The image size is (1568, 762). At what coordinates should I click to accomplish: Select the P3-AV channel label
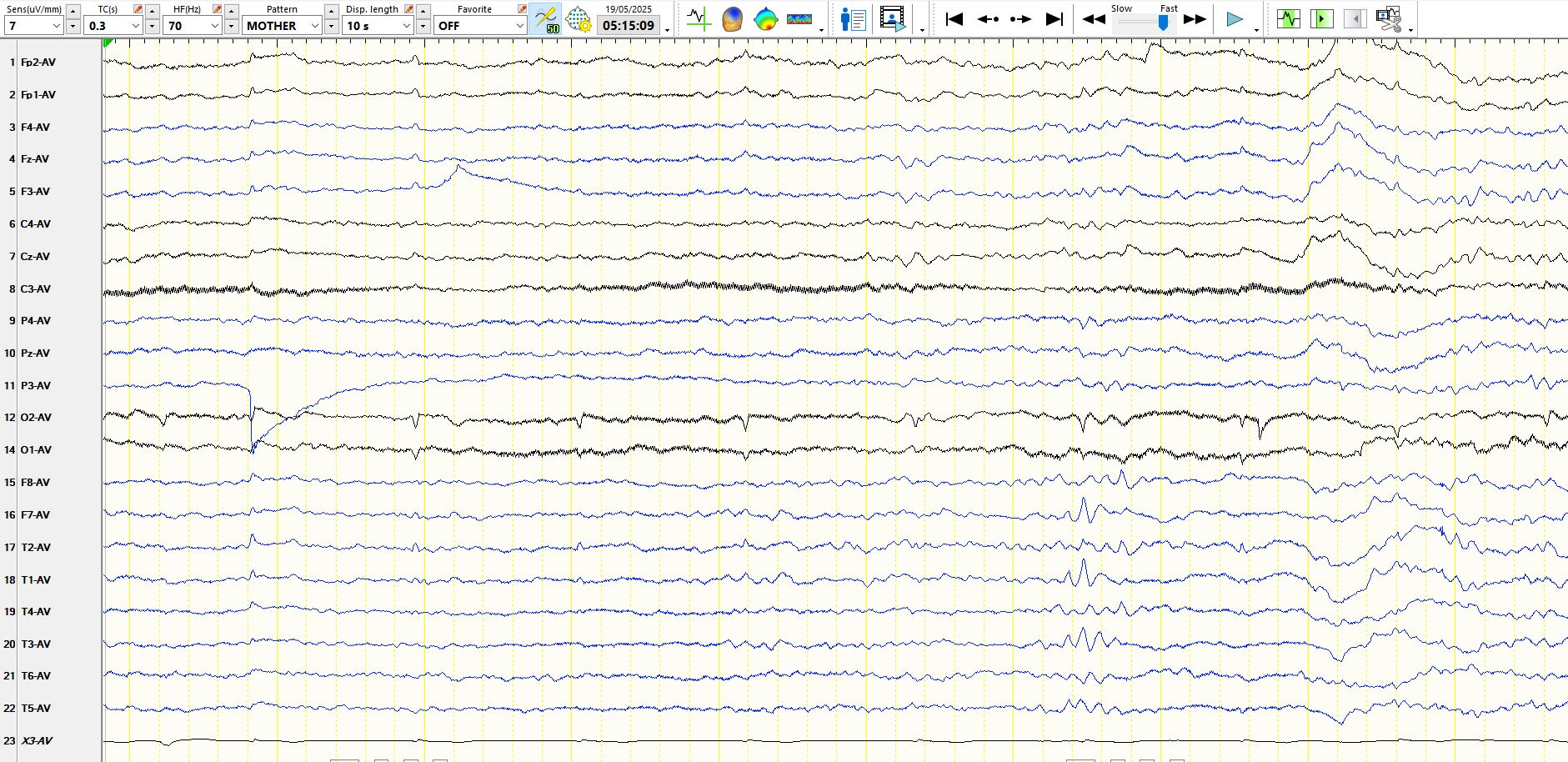[35, 386]
